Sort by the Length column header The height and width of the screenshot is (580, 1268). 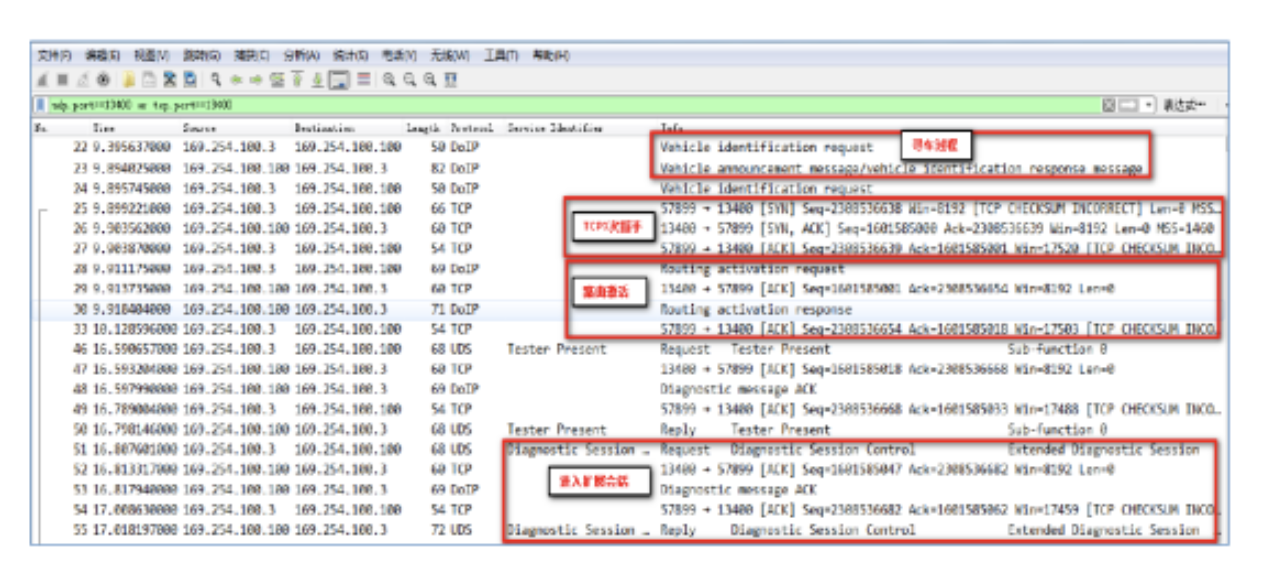424,128
